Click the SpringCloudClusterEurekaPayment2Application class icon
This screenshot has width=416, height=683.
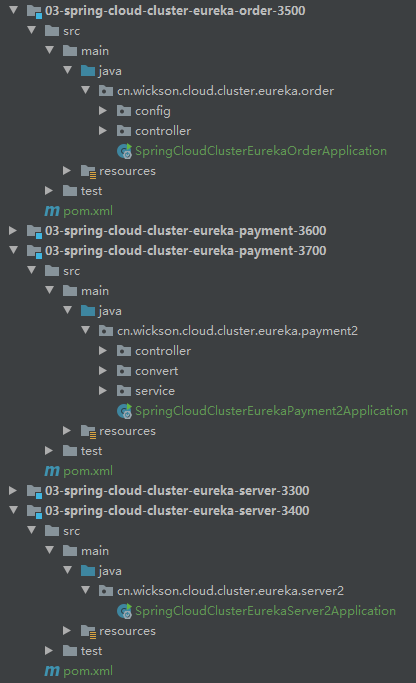(124, 411)
